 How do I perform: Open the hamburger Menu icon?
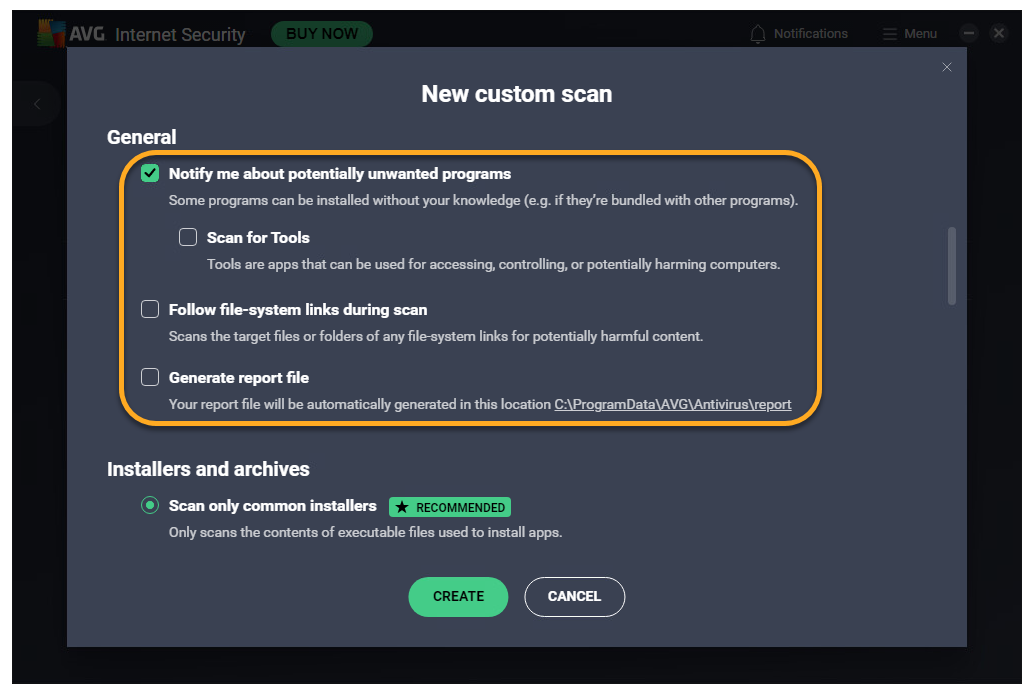pyautogui.click(x=890, y=34)
